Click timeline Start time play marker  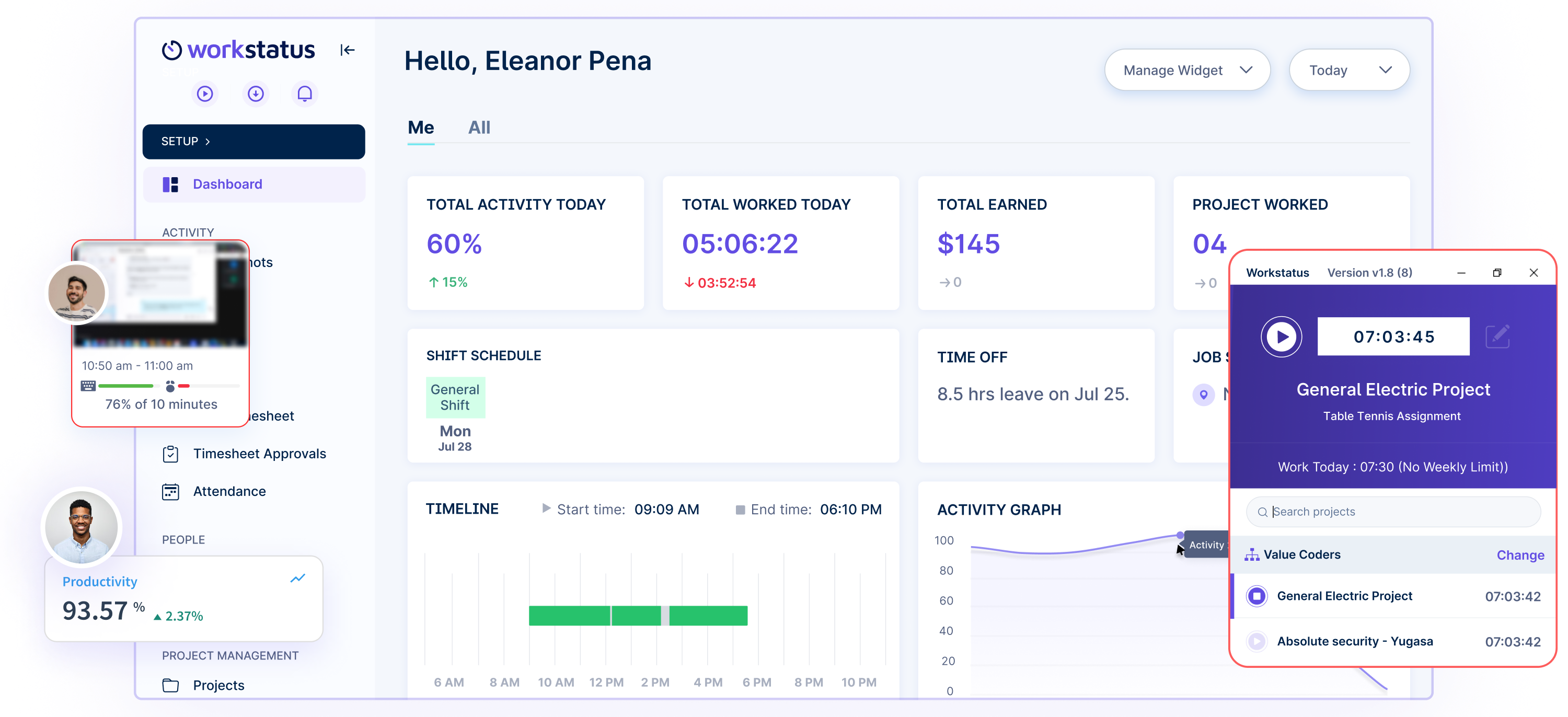coord(546,508)
